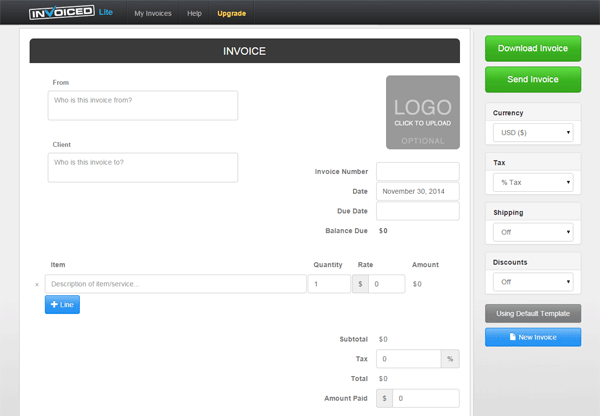
Task: Click the Quantity column header
Action: 328,265
